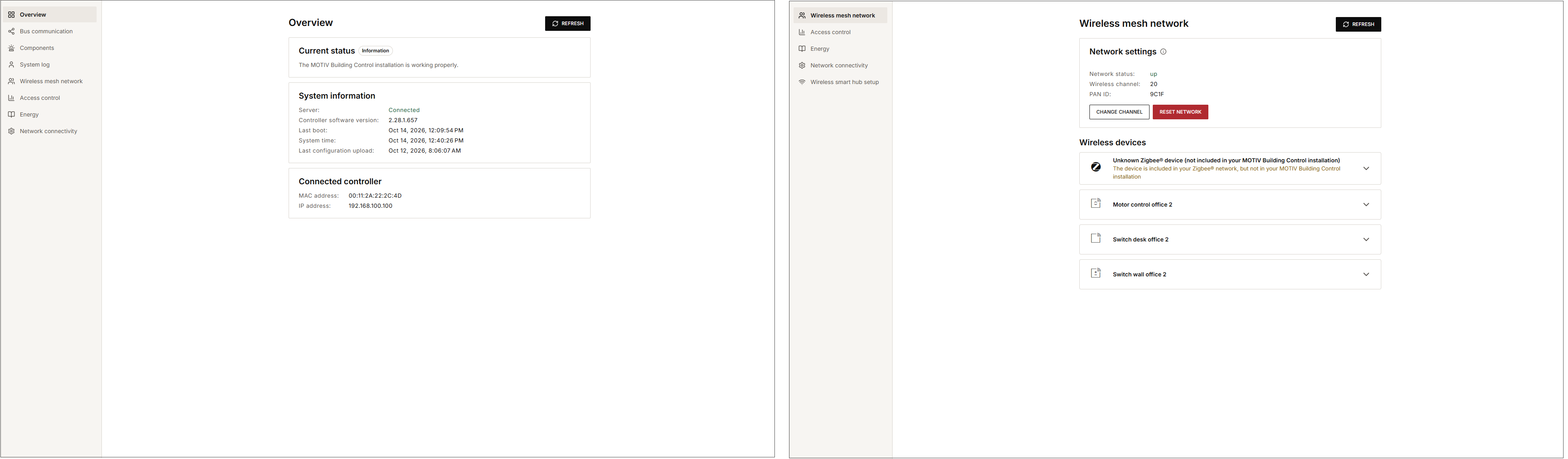Click Network connectivity gear icon in left window sidebar
Screen dimensions: 1568x459
11,131
